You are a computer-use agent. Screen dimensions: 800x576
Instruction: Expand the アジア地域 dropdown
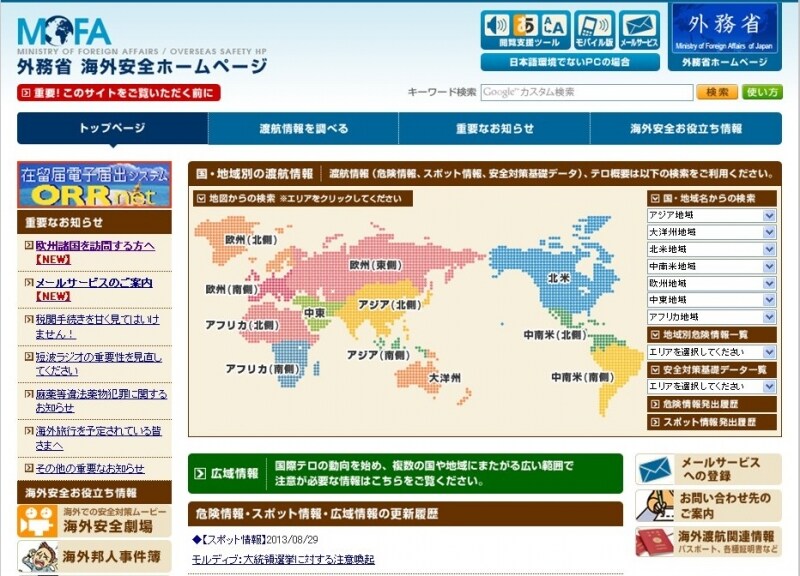coord(712,215)
